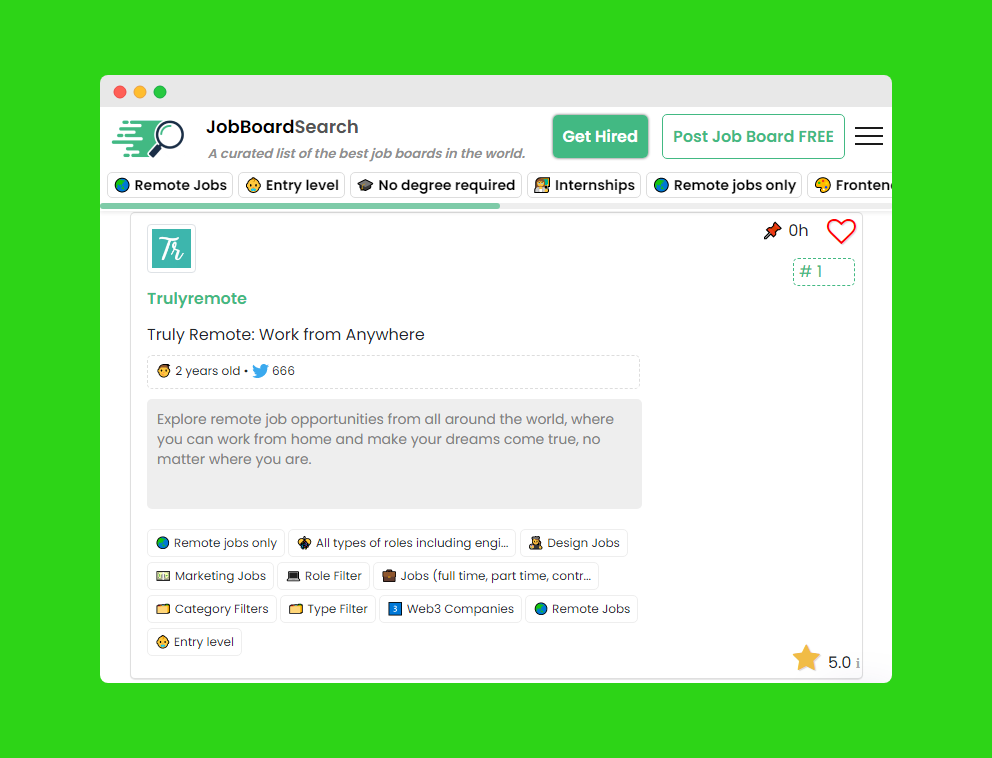Image resolution: width=992 pixels, height=758 pixels.
Task: Open the hamburger menu icon
Action: (869, 136)
